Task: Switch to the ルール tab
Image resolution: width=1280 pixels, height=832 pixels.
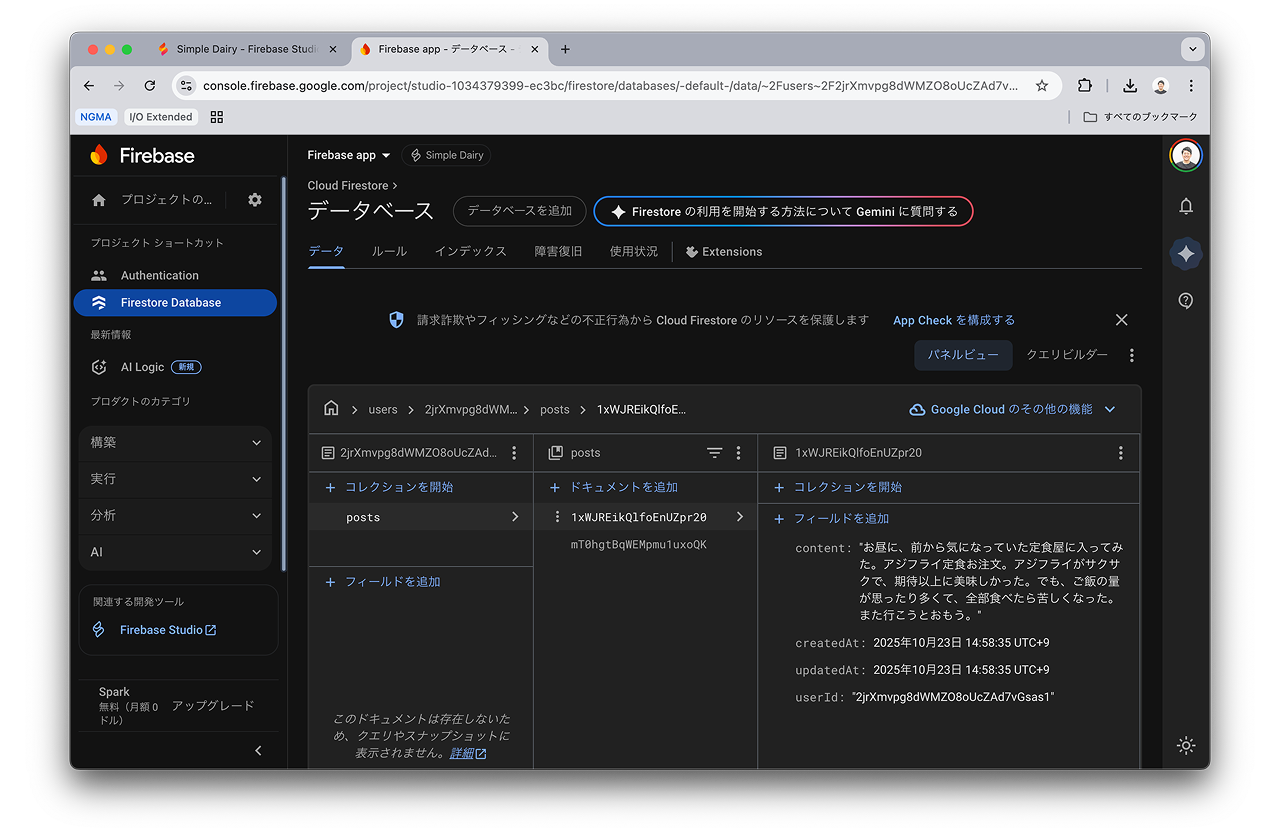Action: click(389, 251)
